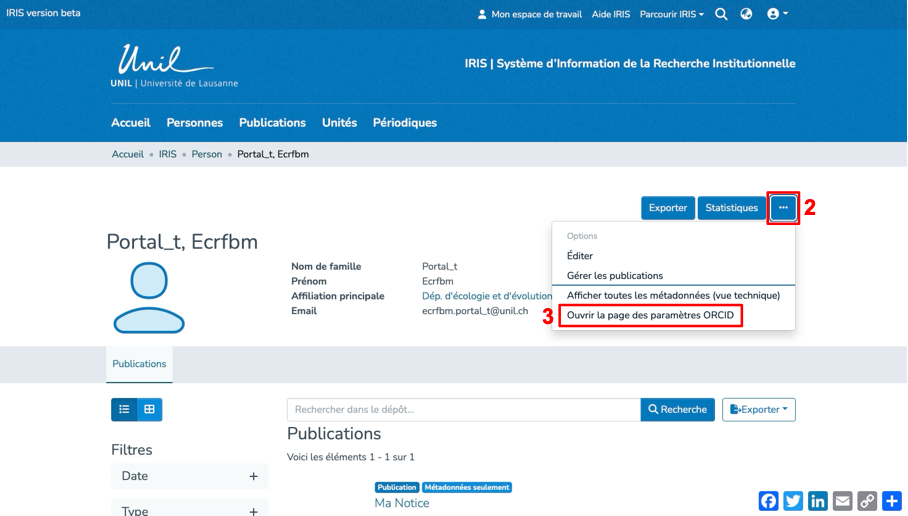Click the search magnifier icon in header
Screen dimensions: 908x516
721,14
